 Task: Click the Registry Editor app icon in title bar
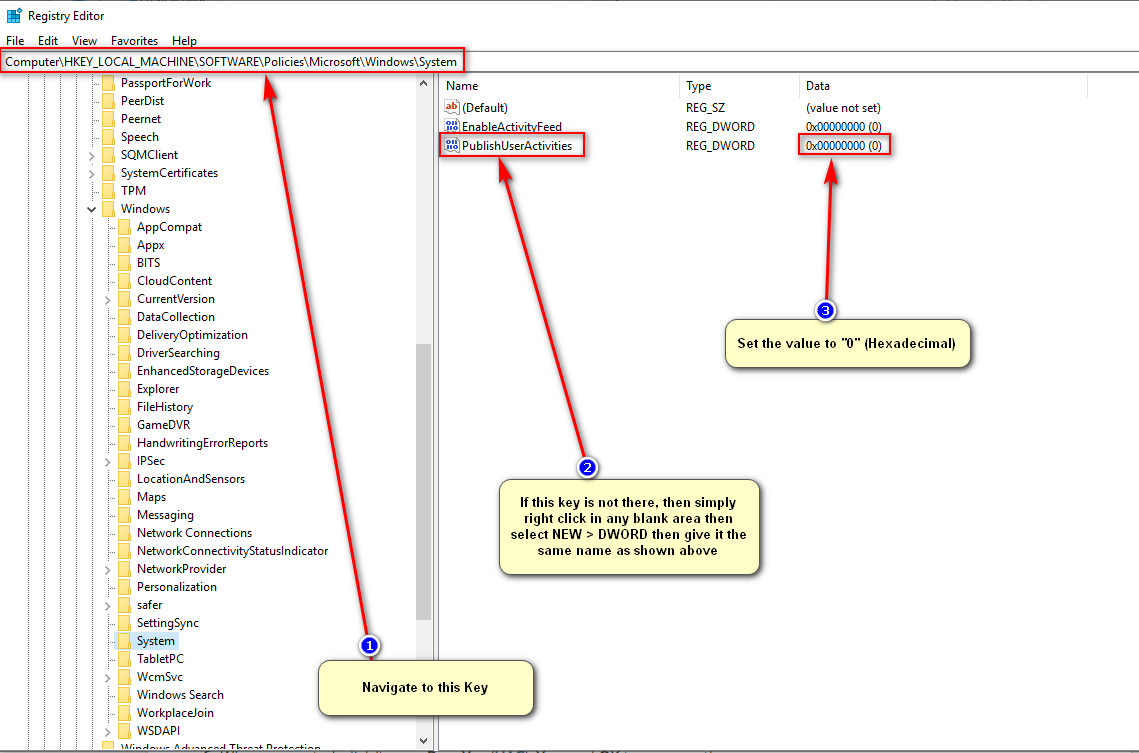[14, 15]
